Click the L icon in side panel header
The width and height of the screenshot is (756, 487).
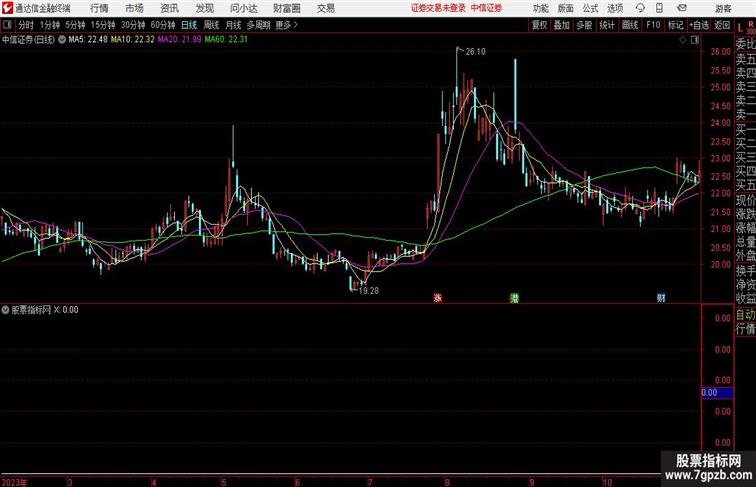pyautogui.click(x=740, y=27)
